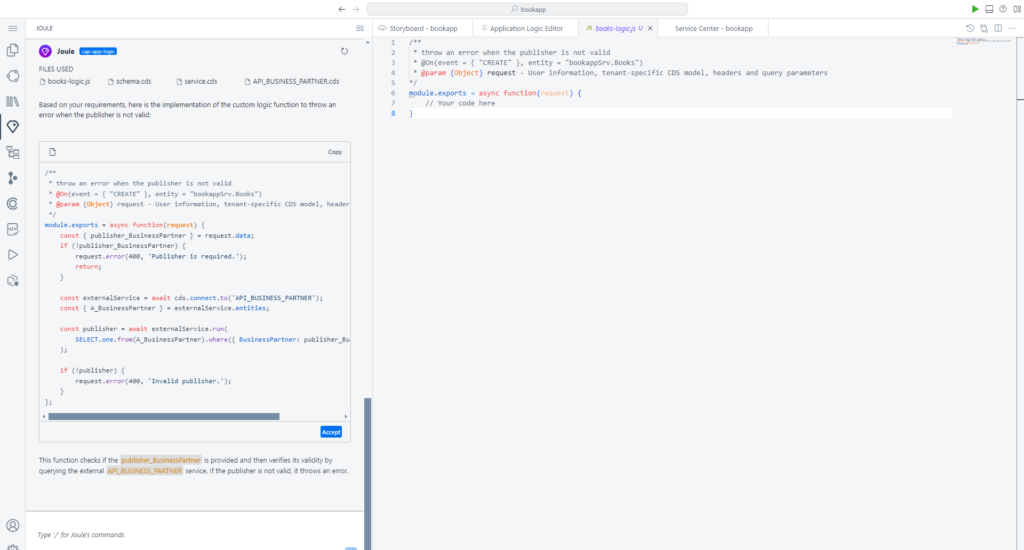Viewport: 1024px width, 550px height.
Task: Open the Run and Debug view
Action: (12, 255)
